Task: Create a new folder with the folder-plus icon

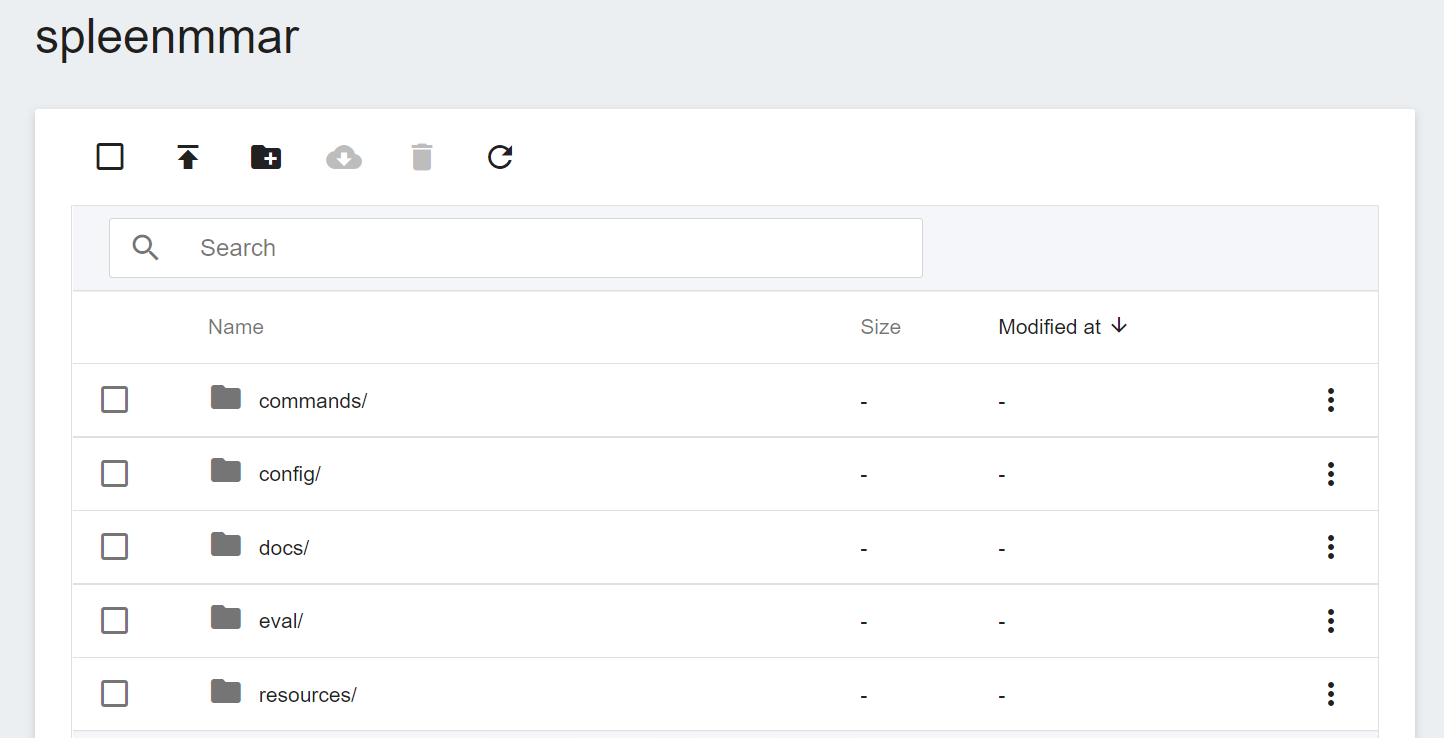Action: [266, 157]
